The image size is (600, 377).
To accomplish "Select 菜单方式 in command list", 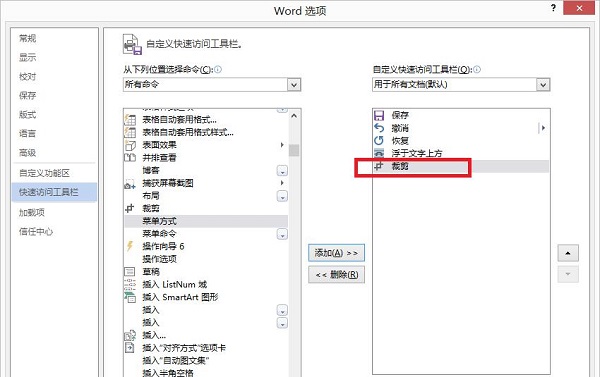I will coord(206,221).
